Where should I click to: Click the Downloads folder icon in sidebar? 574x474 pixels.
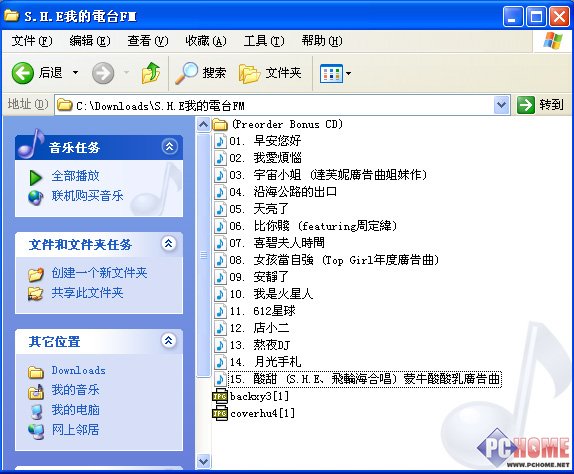pos(36,372)
